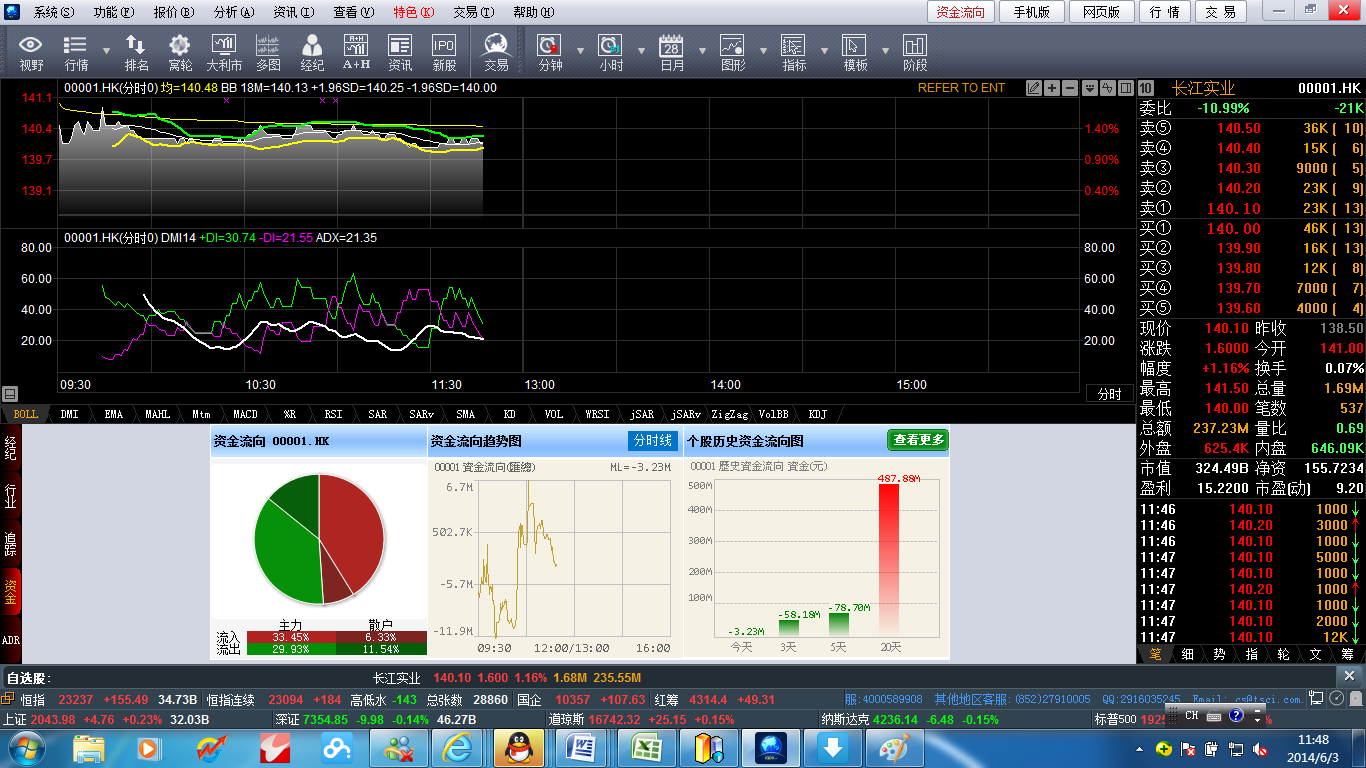
Task: Click the split-panel layout chart icon
Action: coord(1126,88)
